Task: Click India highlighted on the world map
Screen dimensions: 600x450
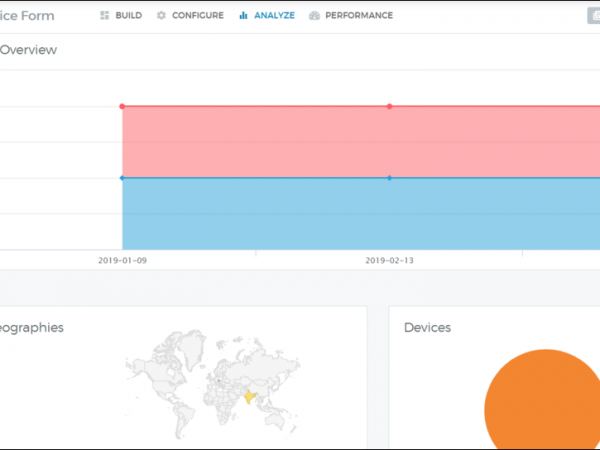Action: [251, 397]
